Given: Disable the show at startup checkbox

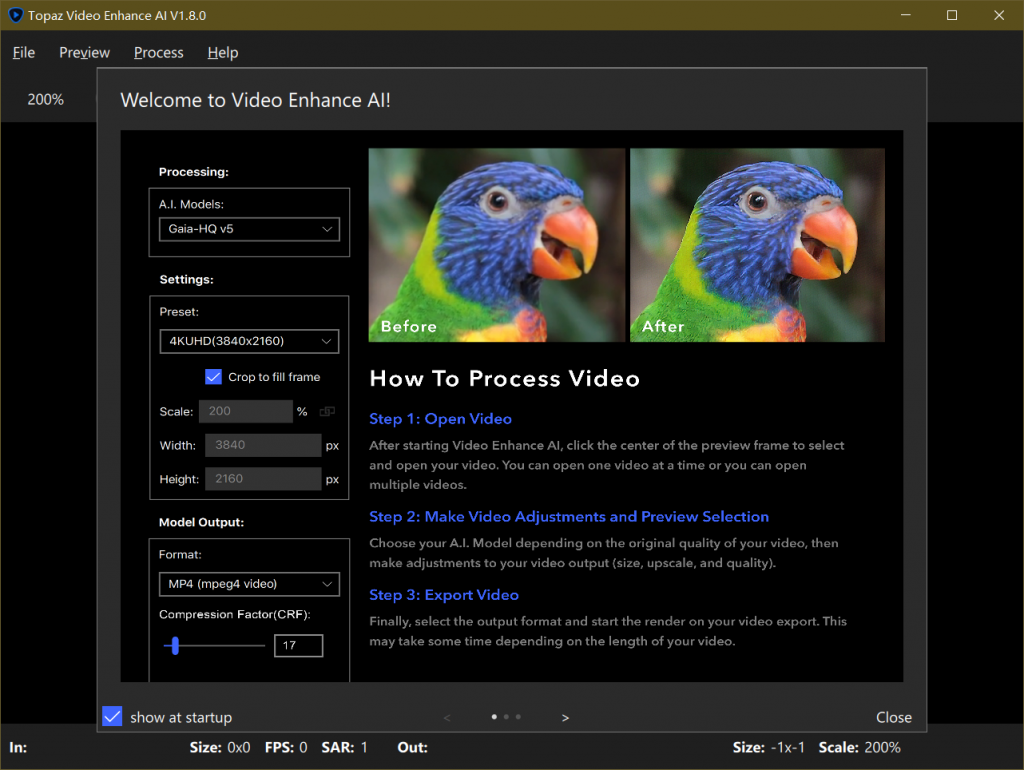Looking at the screenshot, I should point(113,717).
